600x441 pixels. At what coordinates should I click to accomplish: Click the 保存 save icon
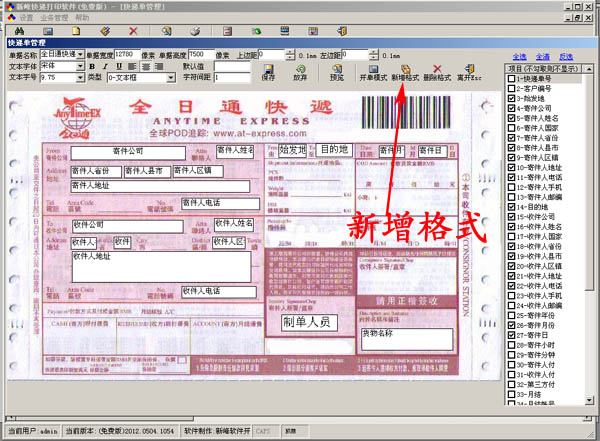click(268, 72)
